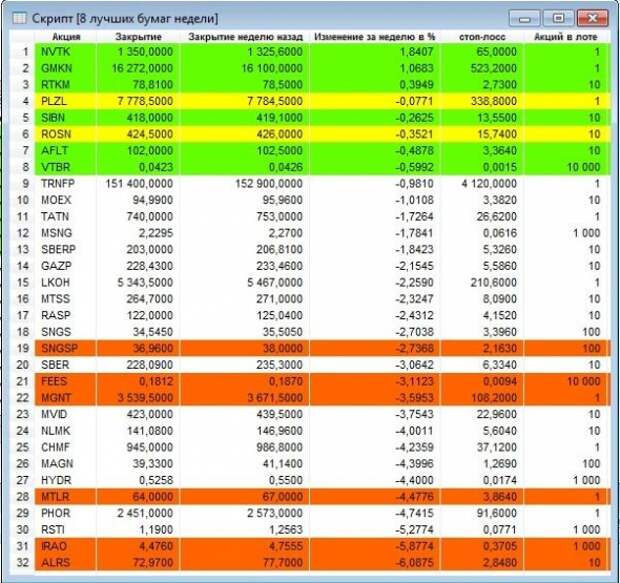Click the NVTK closing price 1 350,0000
The height and width of the screenshot is (583, 620).
[x=145, y=52]
